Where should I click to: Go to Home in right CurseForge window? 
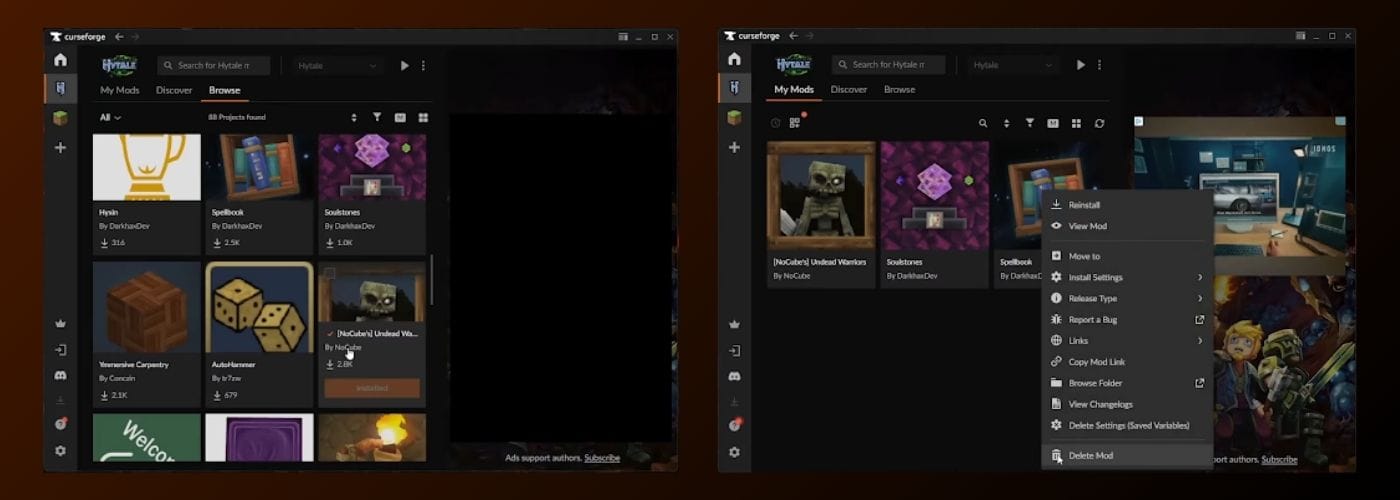point(734,60)
